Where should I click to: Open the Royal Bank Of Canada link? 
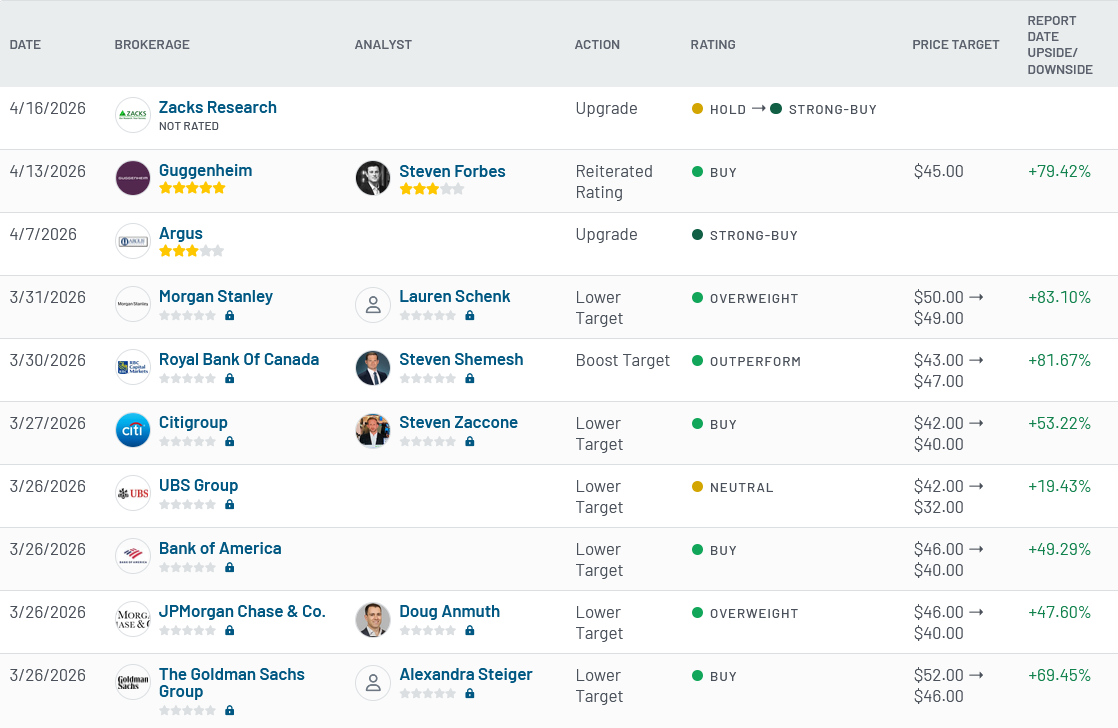(x=239, y=359)
